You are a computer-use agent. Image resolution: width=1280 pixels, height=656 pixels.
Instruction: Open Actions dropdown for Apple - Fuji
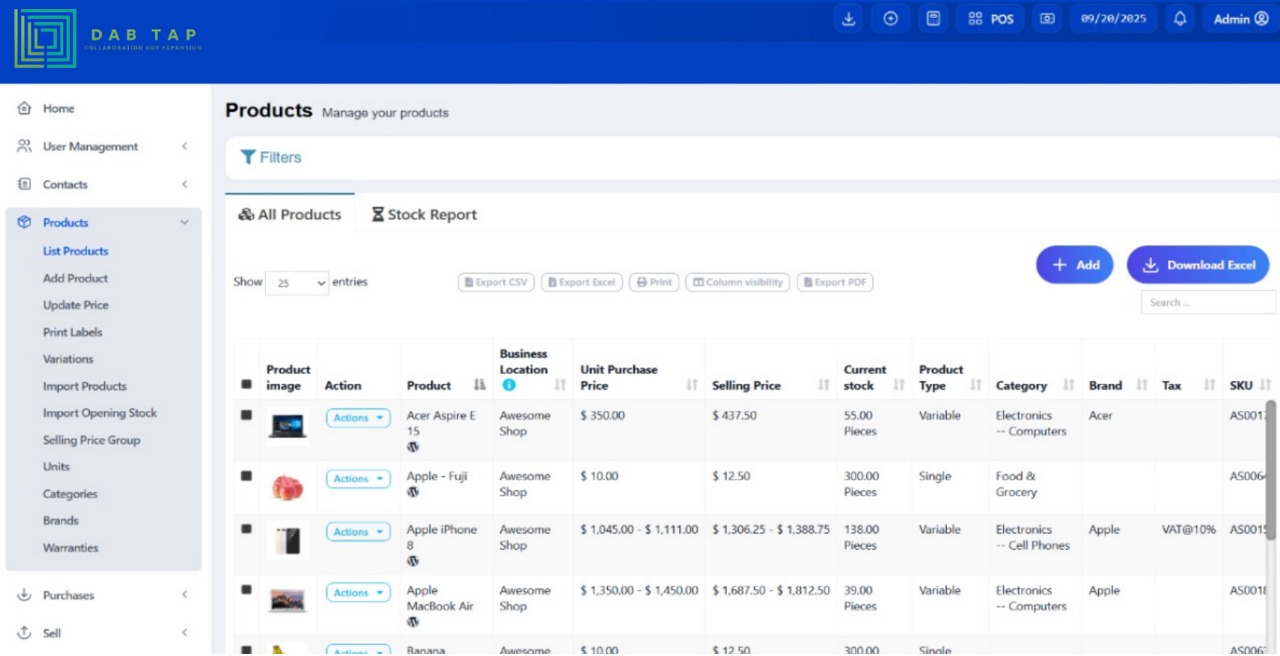tap(357, 479)
